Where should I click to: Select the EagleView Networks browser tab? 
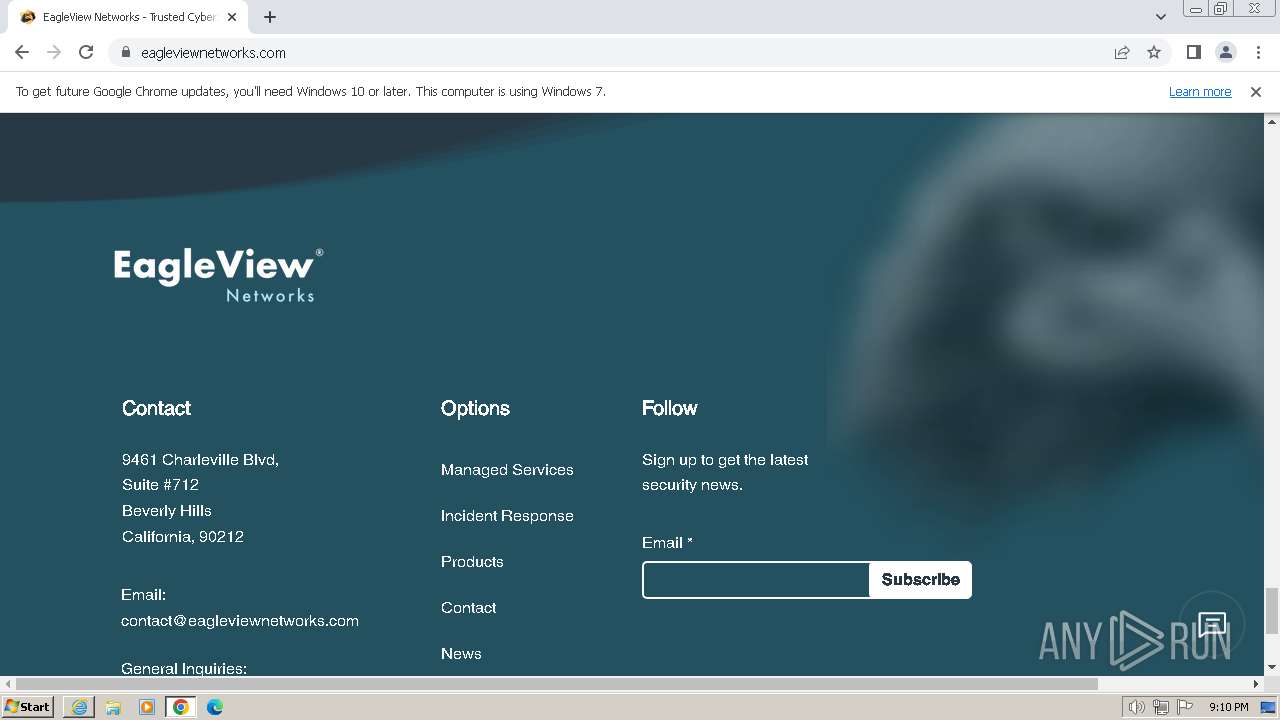tap(130, 17)
